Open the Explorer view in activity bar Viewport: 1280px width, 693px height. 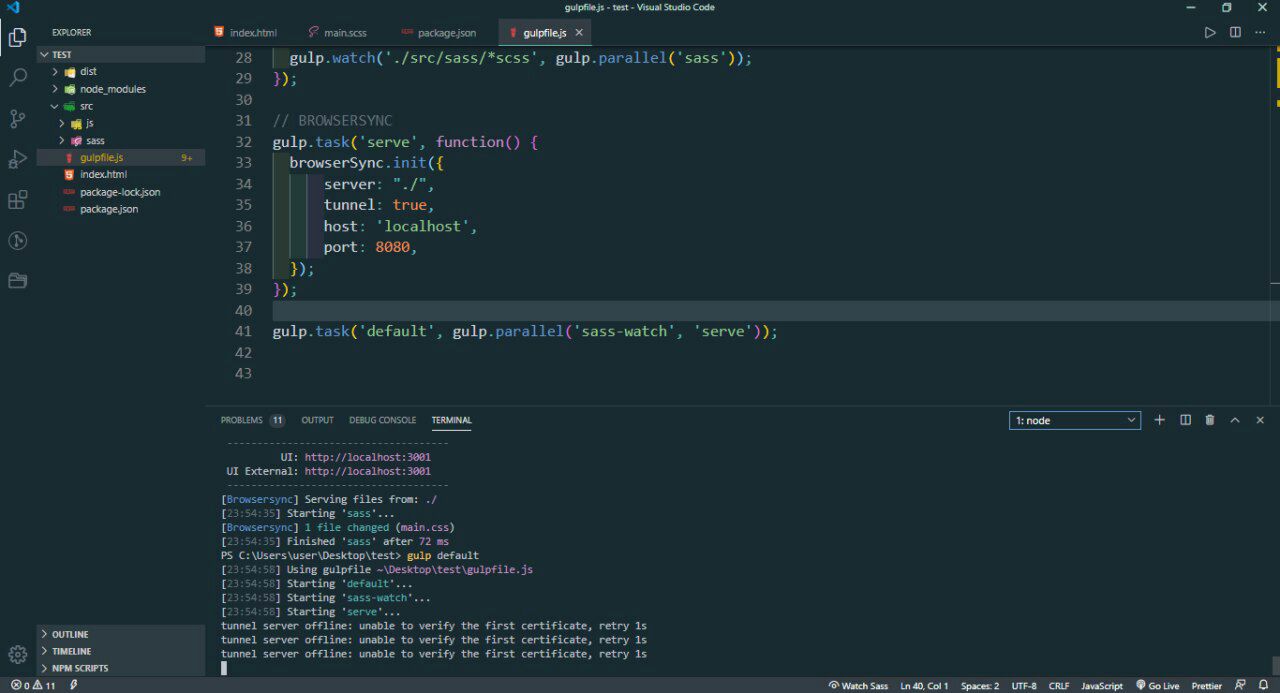17,38
